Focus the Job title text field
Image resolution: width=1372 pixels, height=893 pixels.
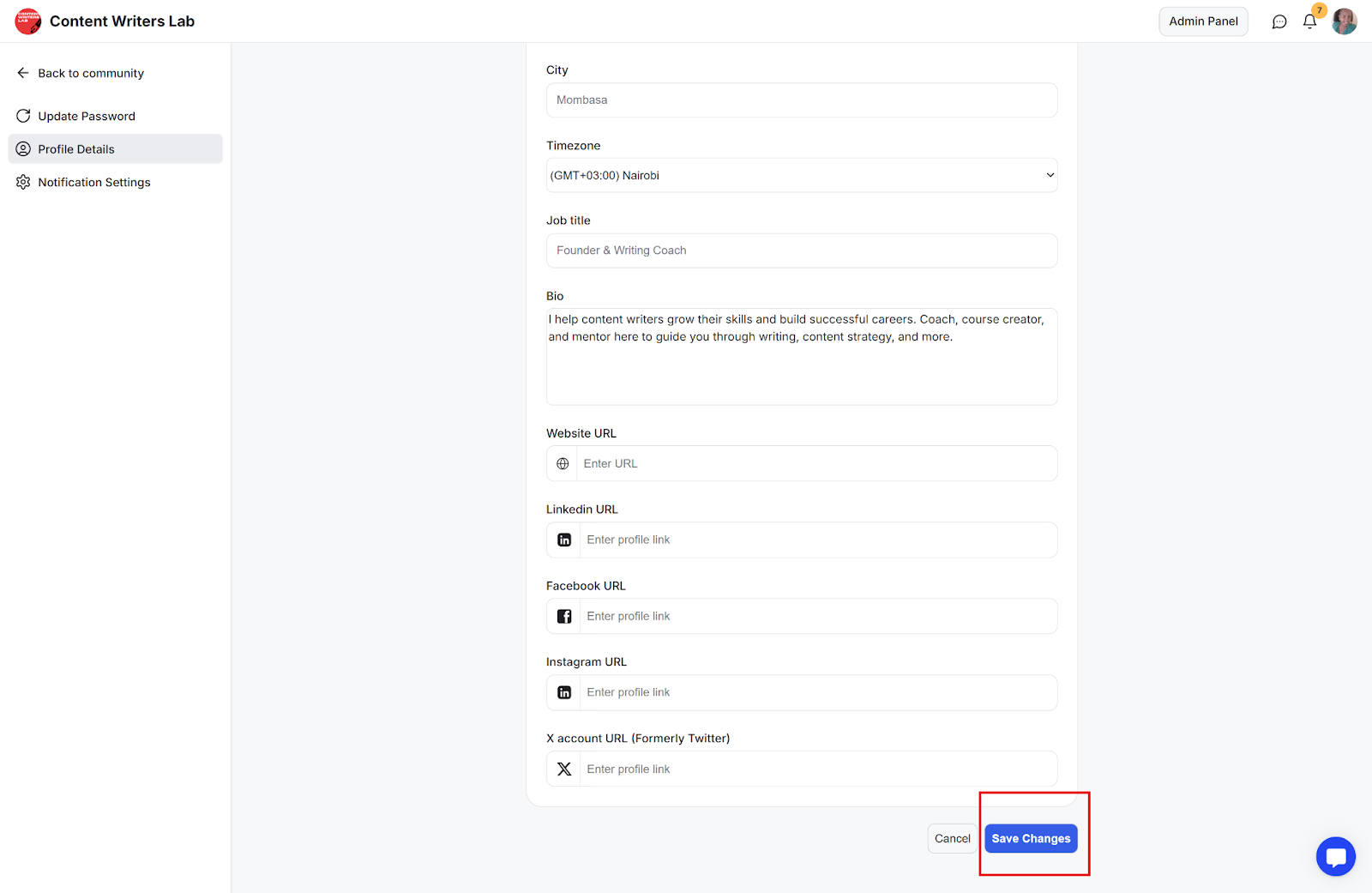(x=801, y=250)
